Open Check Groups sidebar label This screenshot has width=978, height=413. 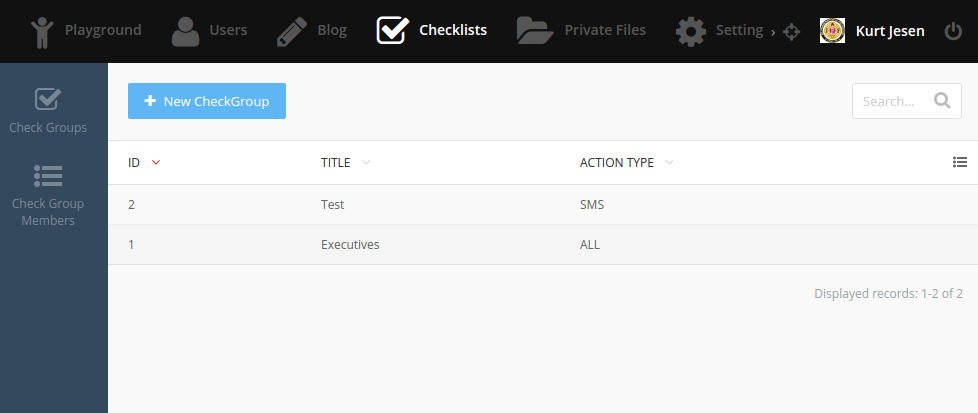click(48, 127)
